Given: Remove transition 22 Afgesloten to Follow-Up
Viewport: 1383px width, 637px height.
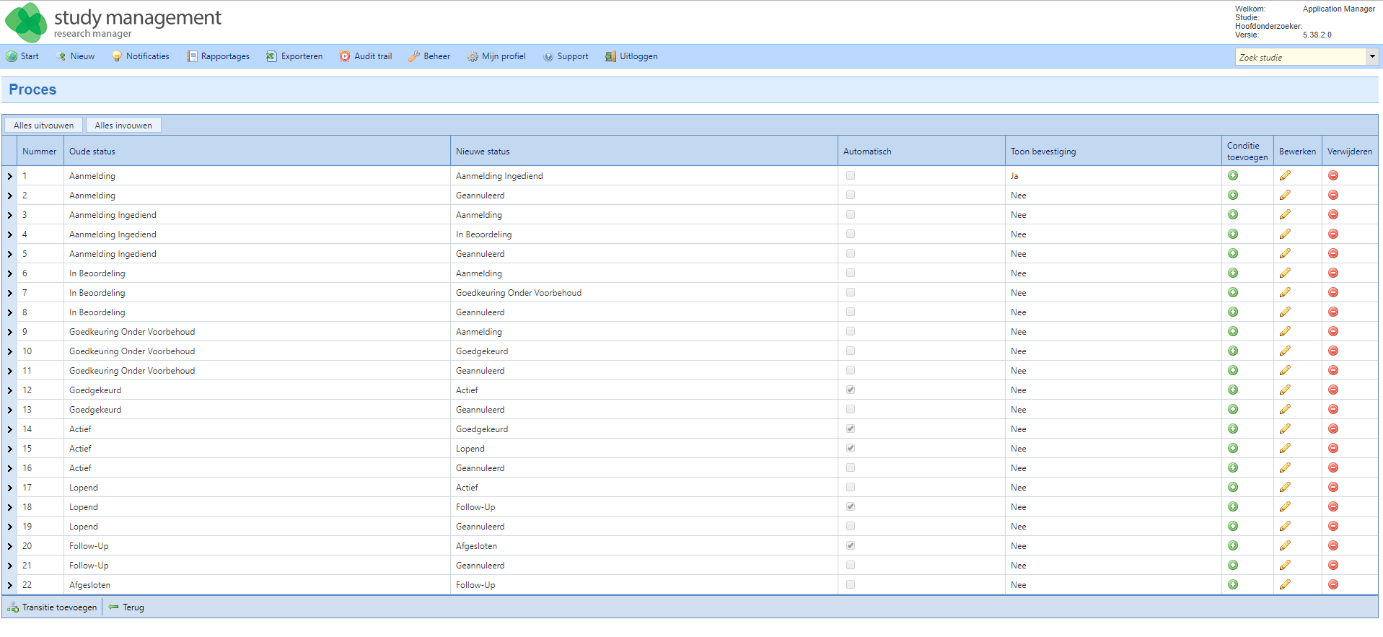Looking at the screenshot, I should [x=1333, y=585].
